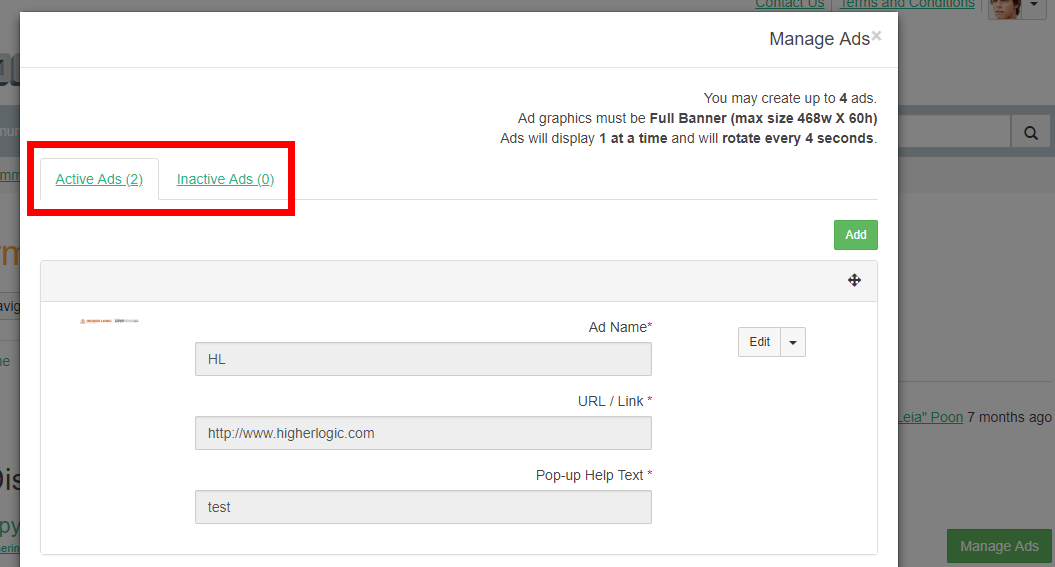Click the URL / Link input field
1055x567 pixels.
click(423, 433)
